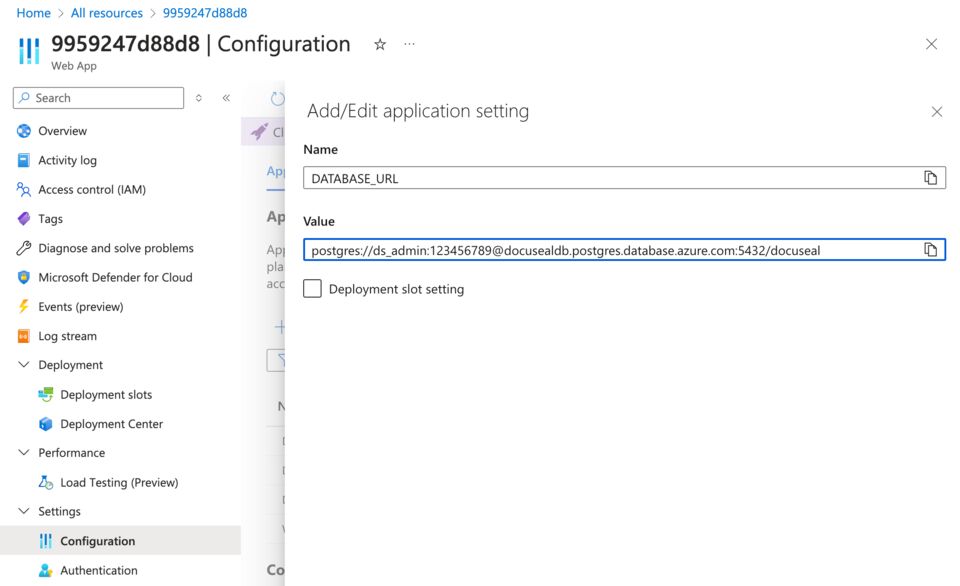
Task: Close the Add/Edit application setting panel
Action: click(936, 111)
